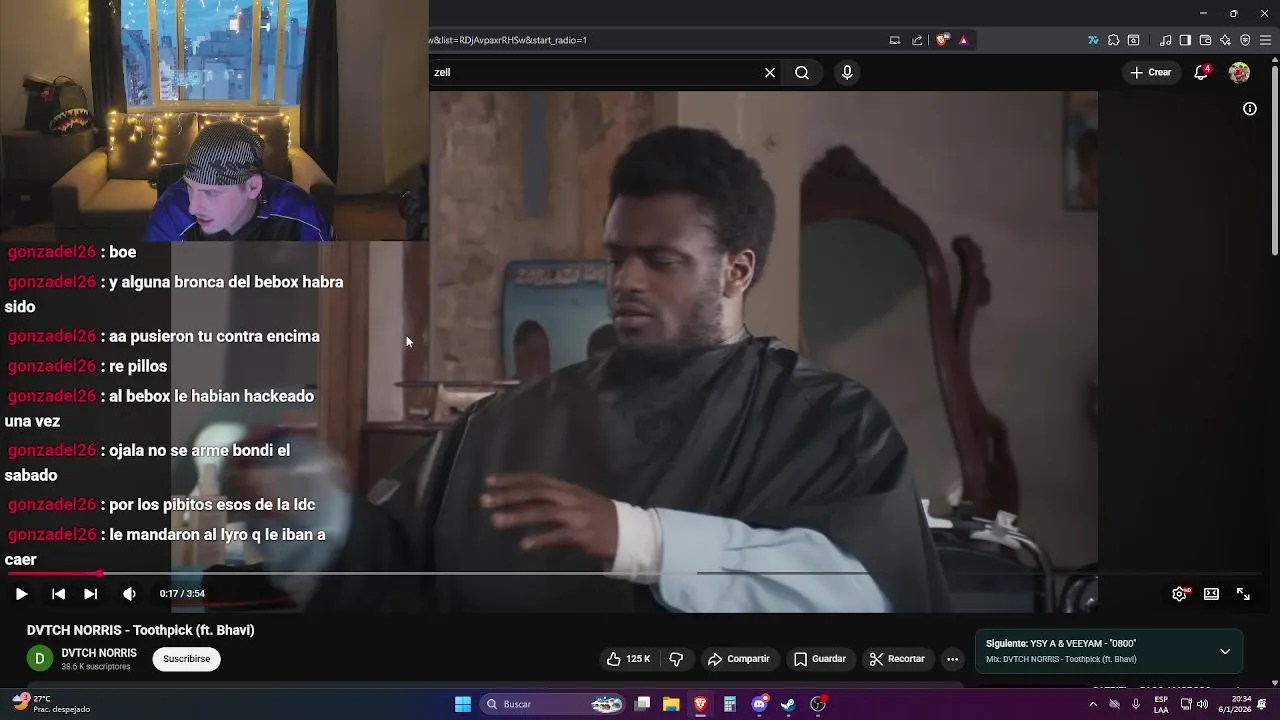Open the Extensions puzzle piece menu

tap(1113, 40)
